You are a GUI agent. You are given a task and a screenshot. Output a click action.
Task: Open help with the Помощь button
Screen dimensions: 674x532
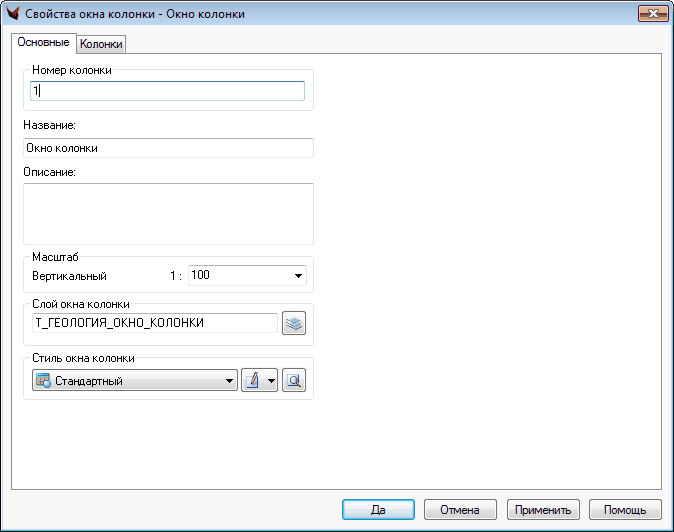click(625, 509)
